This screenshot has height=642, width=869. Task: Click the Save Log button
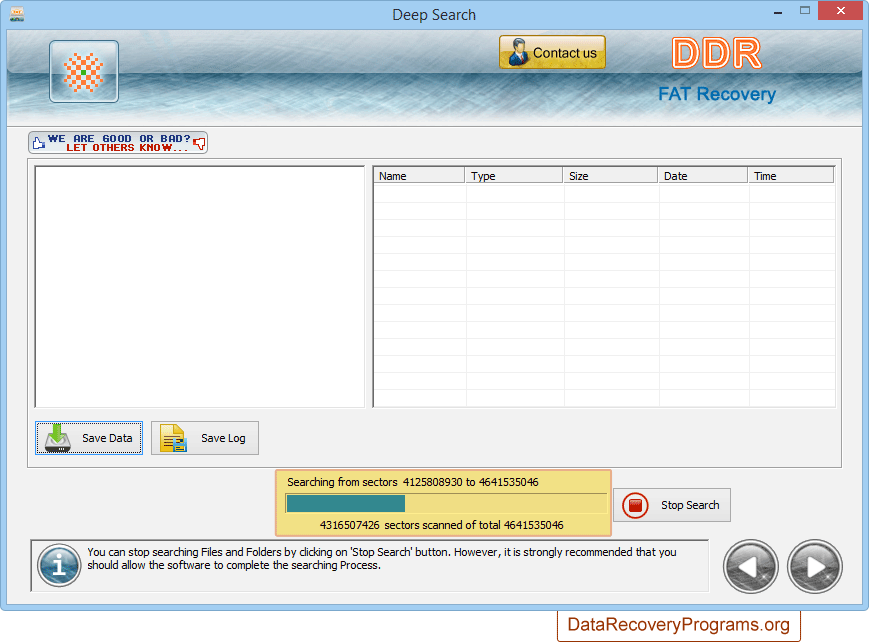click(205, 438)
